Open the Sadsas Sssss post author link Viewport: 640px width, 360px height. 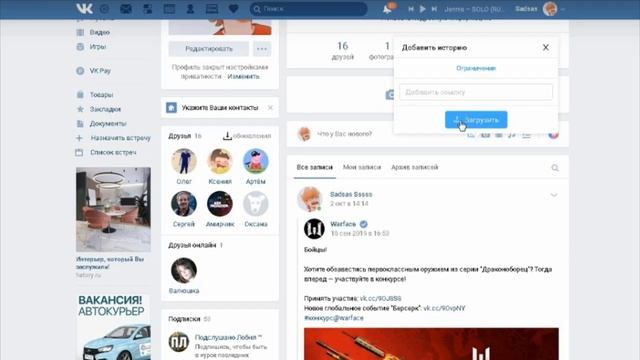click(351, 194)
